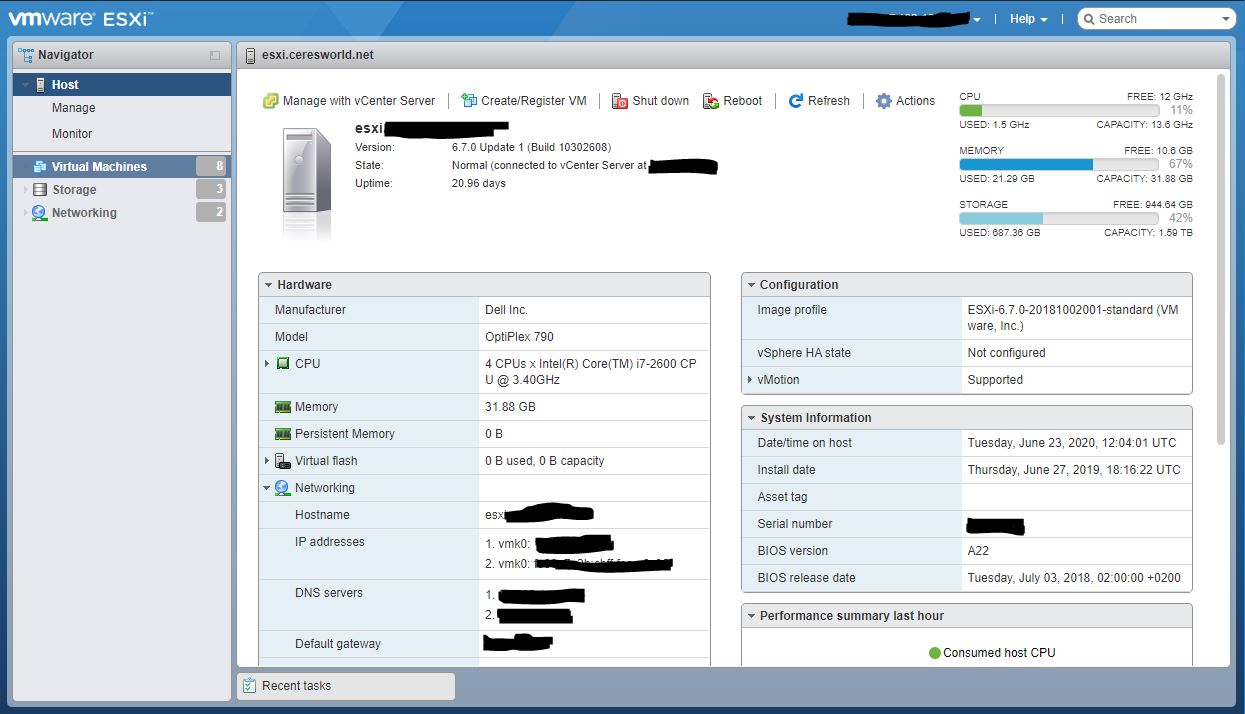Click the Shut down host icon

point(620,101)
